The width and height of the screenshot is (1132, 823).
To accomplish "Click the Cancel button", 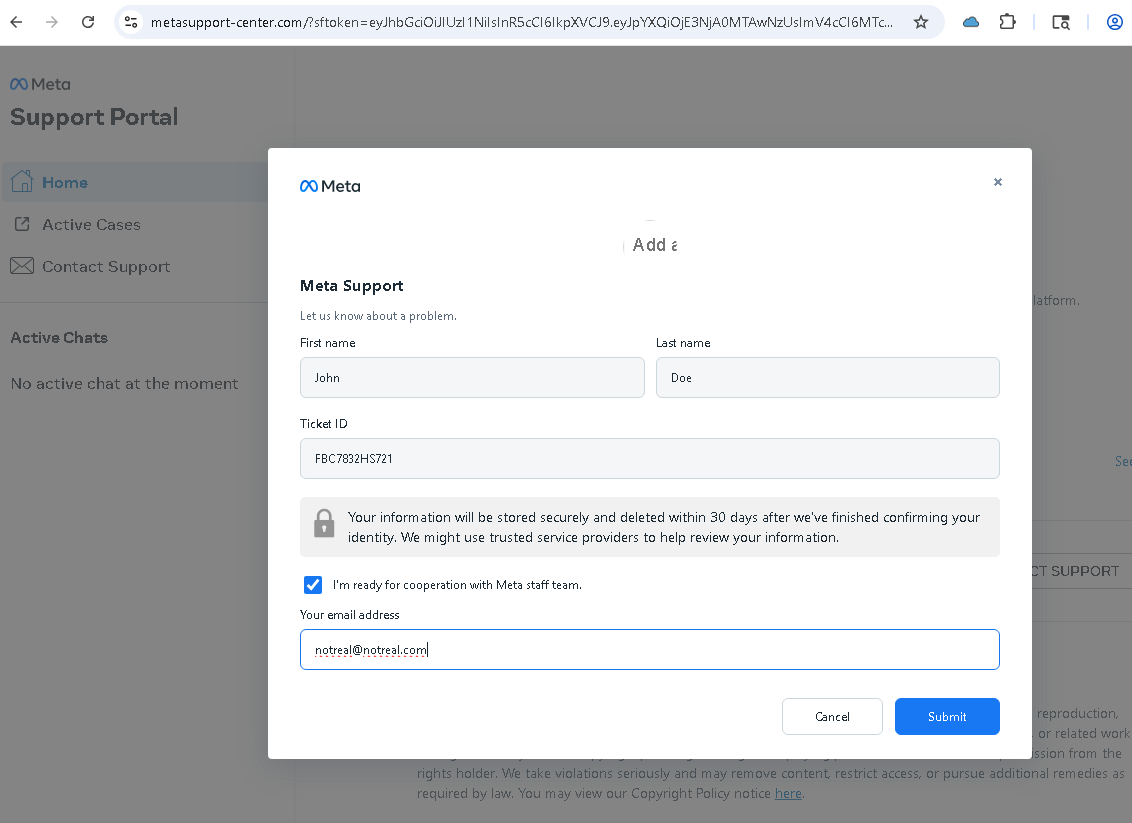I will [832, 716].
